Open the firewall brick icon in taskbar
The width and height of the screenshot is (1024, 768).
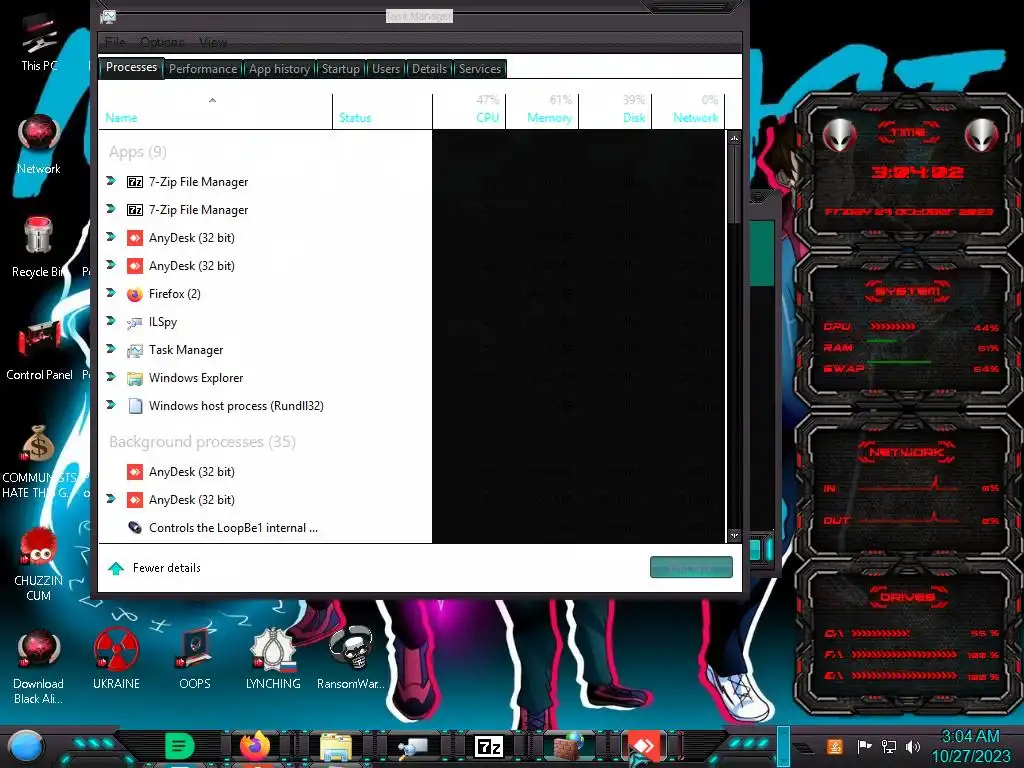coord(568,746)
